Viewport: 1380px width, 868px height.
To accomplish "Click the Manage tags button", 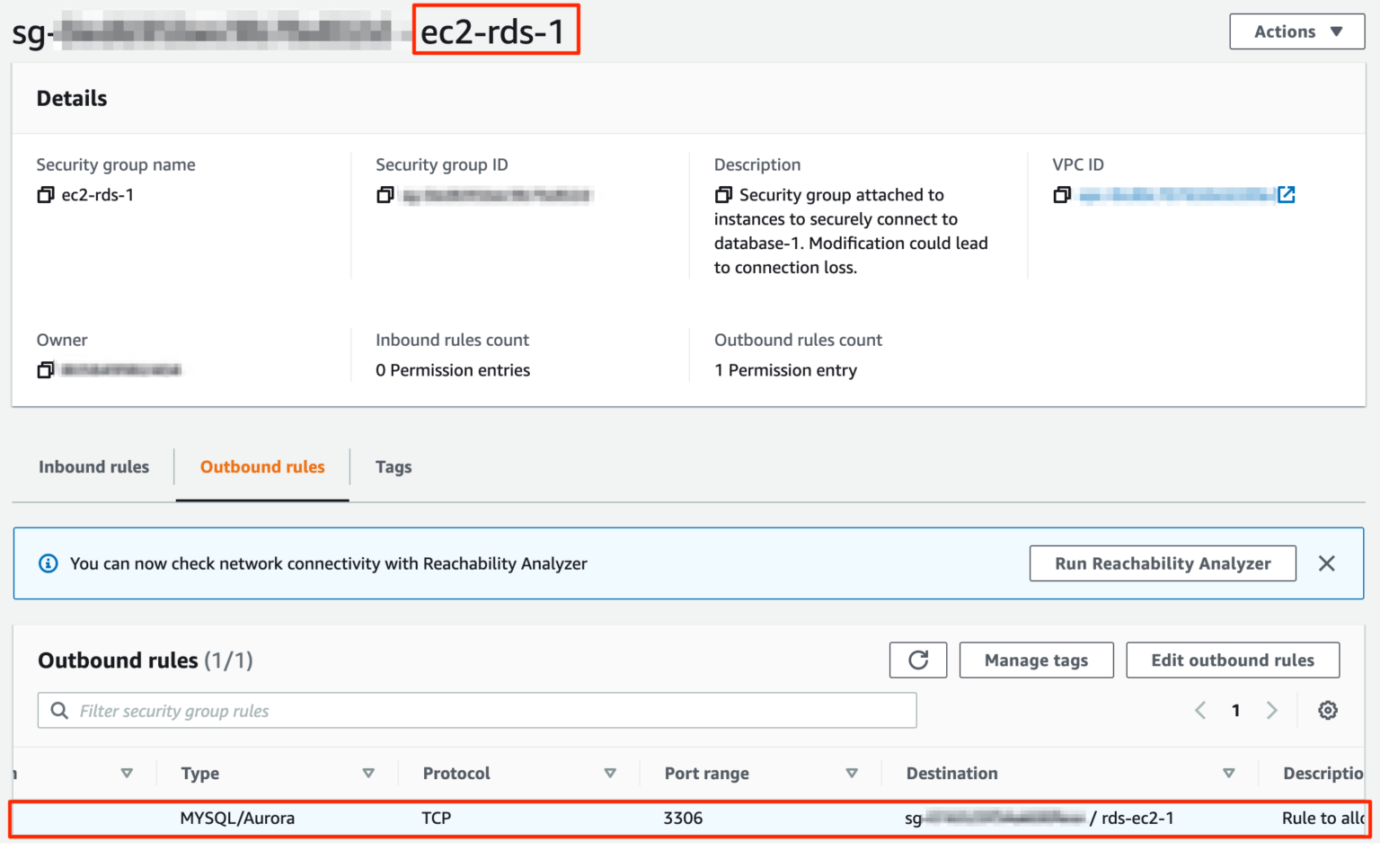I will pyautogui.click(x=1036, y=660).
